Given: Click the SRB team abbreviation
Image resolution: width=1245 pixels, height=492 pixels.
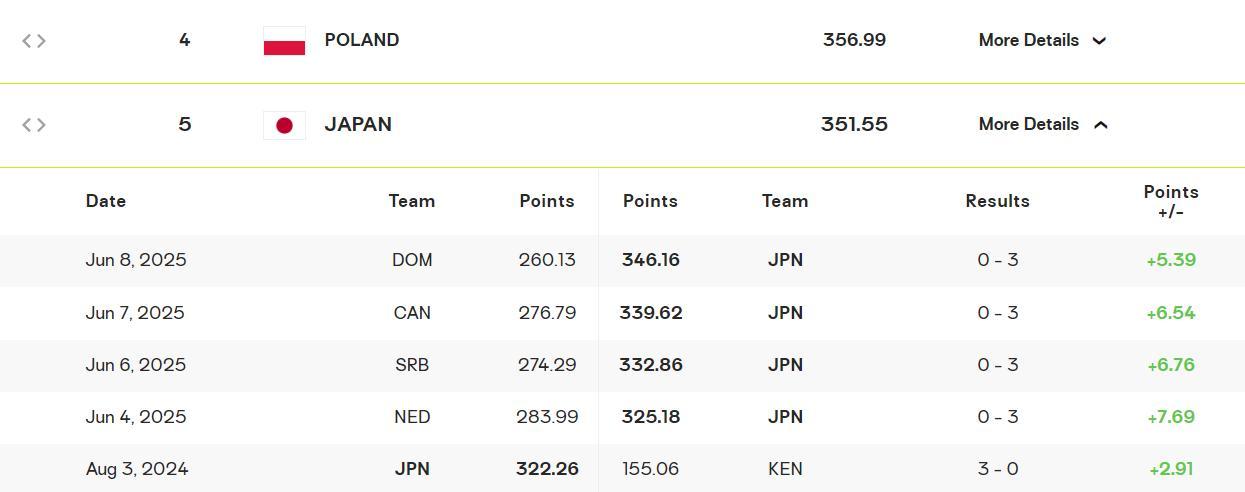Looking at the screenshot, I should [x=412, y=365].
